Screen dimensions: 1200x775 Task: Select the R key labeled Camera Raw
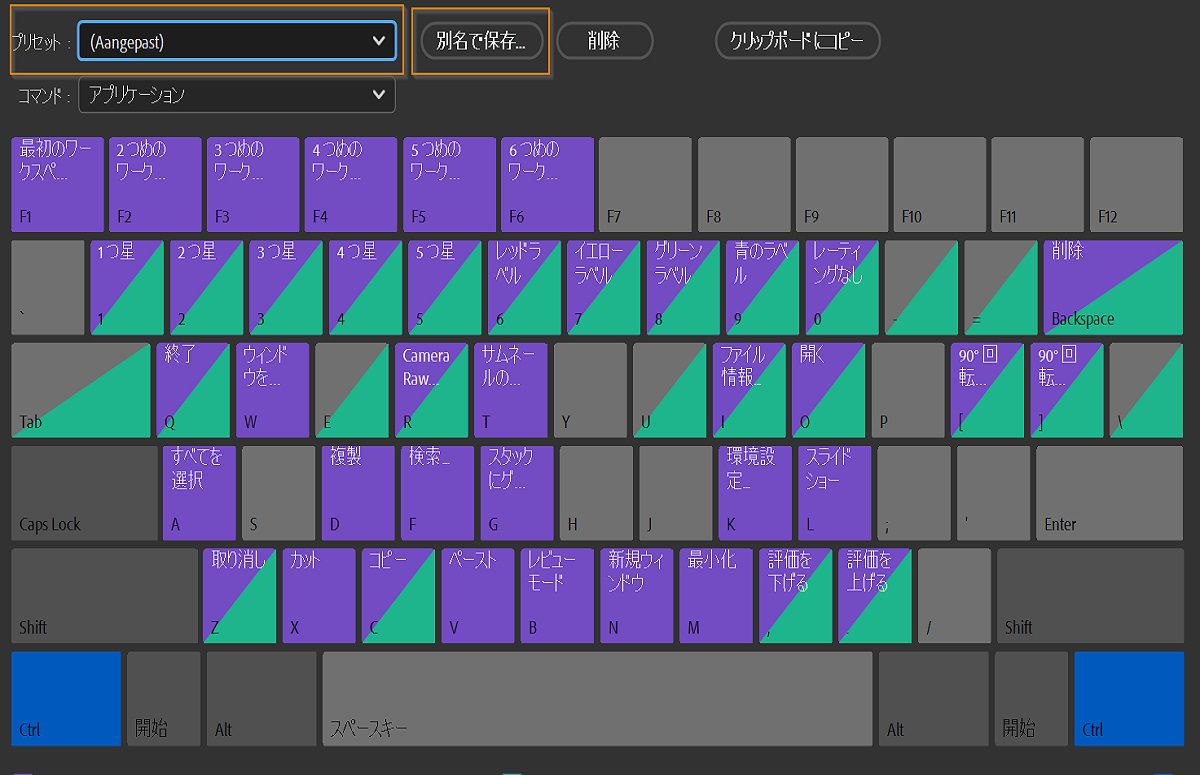432,390
